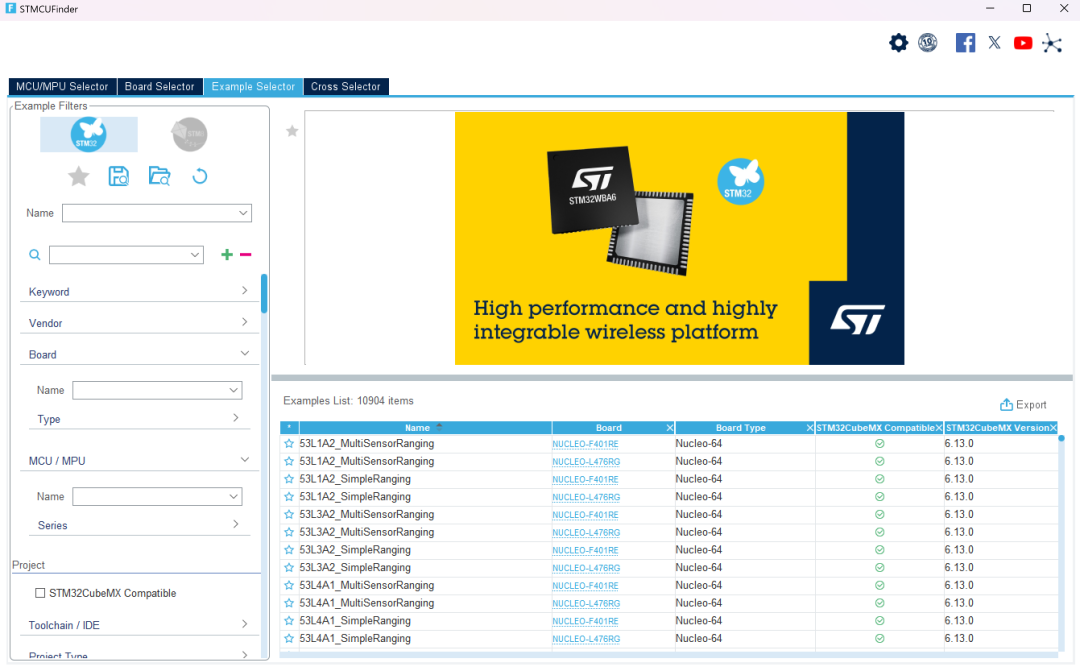Open the settings gear icon

tap(898, 43)
